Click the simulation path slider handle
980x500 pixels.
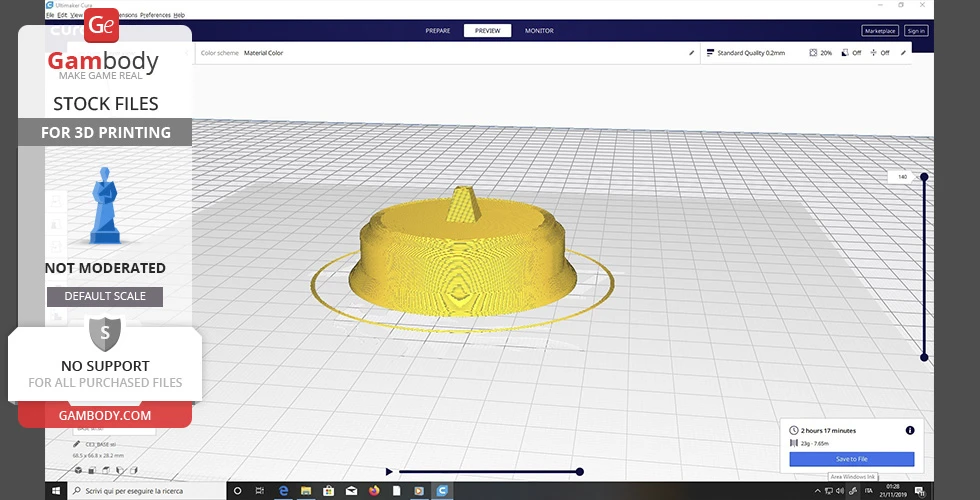click(x=579, y=472)
